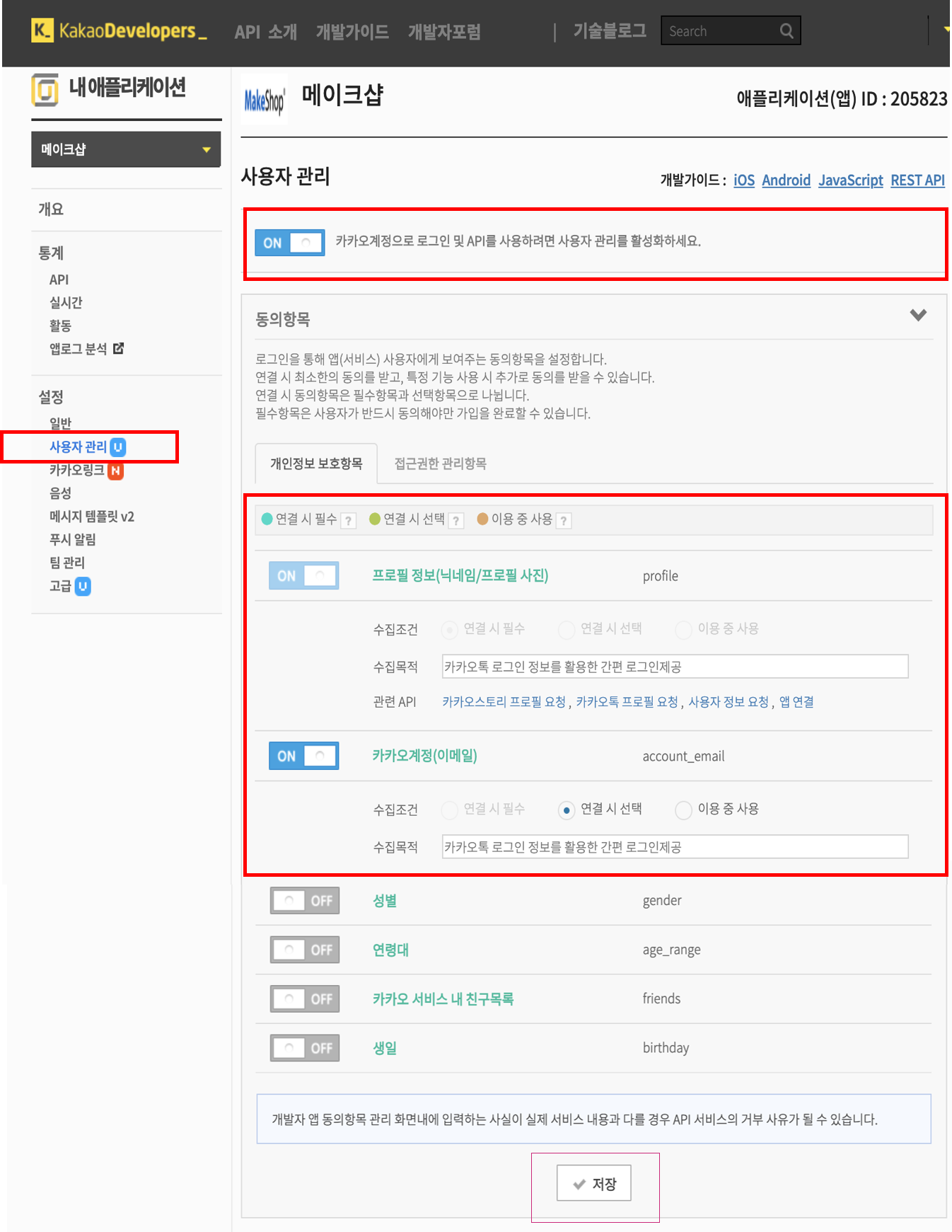
Task: Click the 수집목적 field under profile
Action: 675,667
